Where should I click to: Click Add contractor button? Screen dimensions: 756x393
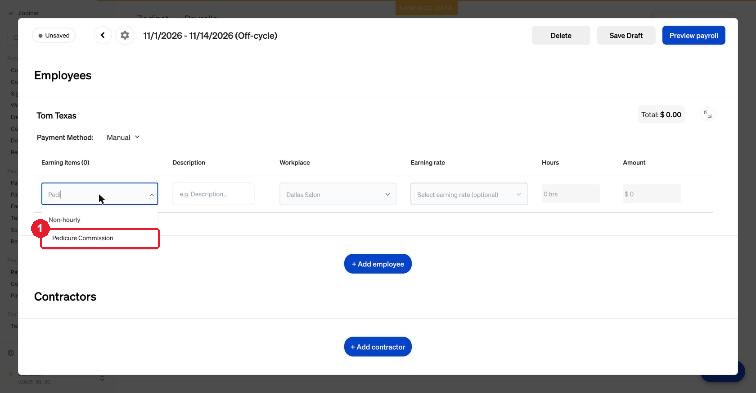coord(378,347)
